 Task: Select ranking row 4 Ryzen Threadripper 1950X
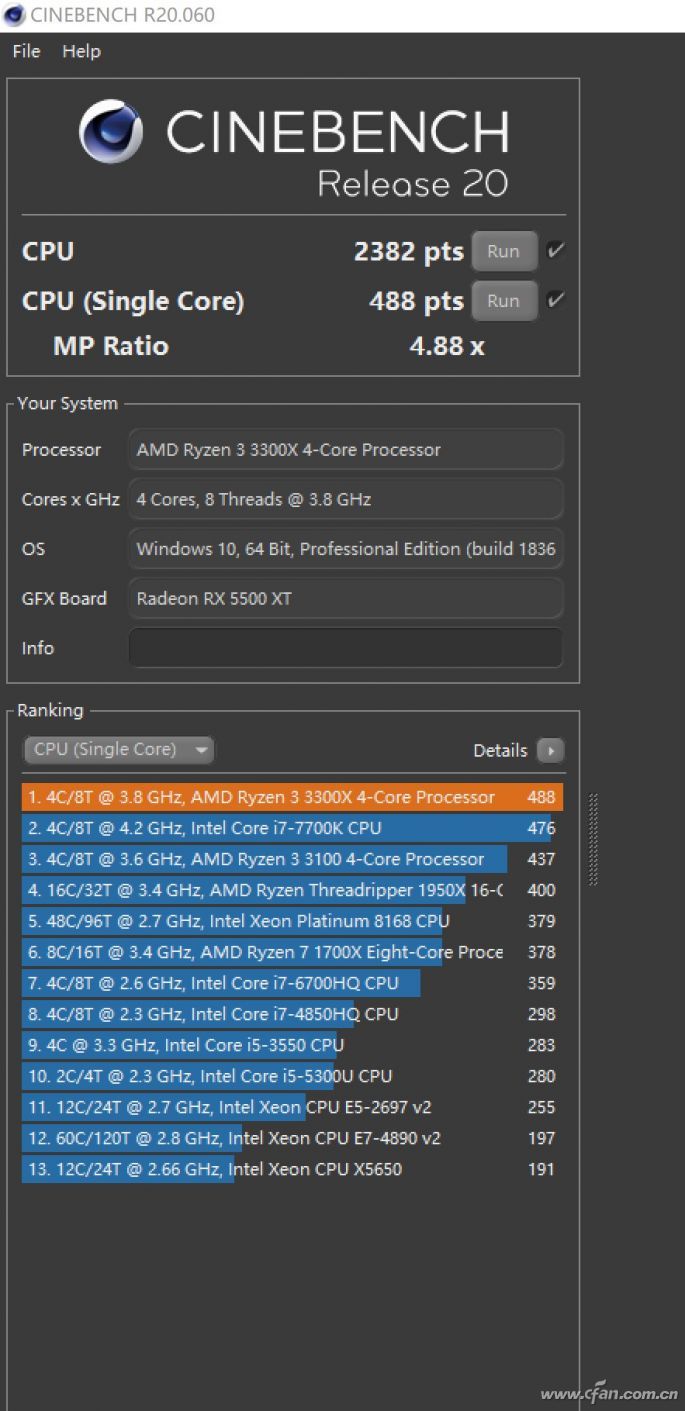tap(292, 890)
